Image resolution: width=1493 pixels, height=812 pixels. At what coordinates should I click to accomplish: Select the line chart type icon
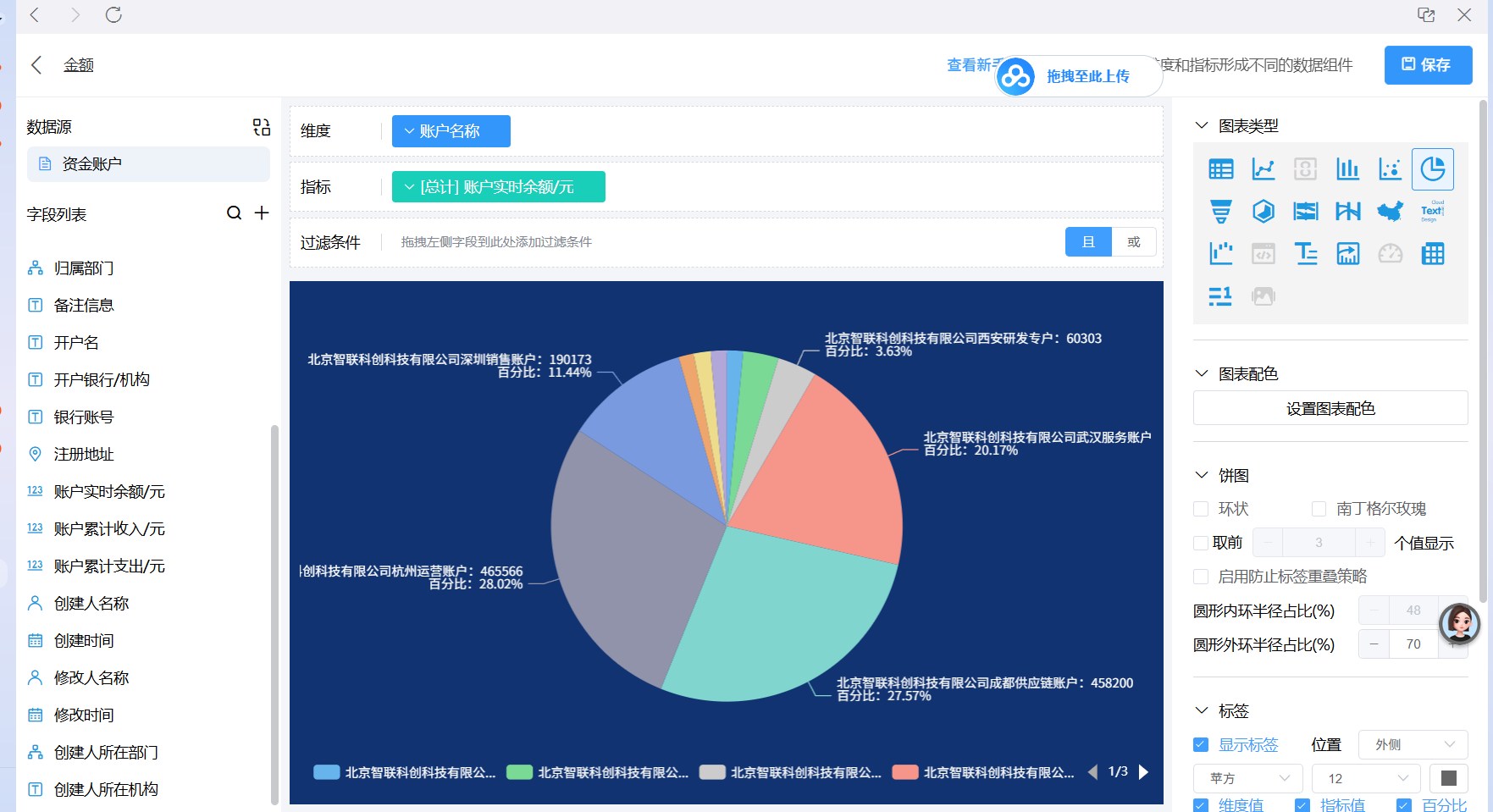point(1263,169)
